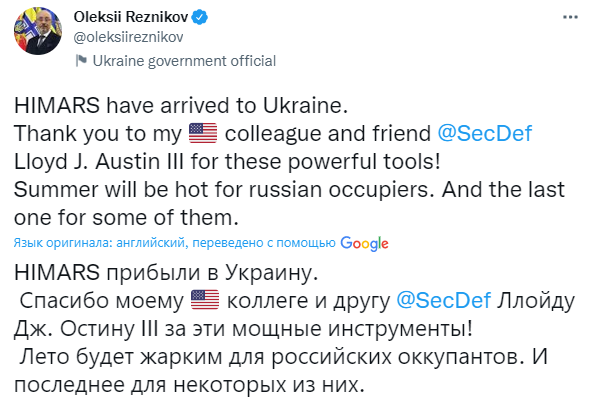Image resolution: width=596 pixels, height=408 pixels.
Task: Click the Google logo in translation notice
Action: pos(364,243)
